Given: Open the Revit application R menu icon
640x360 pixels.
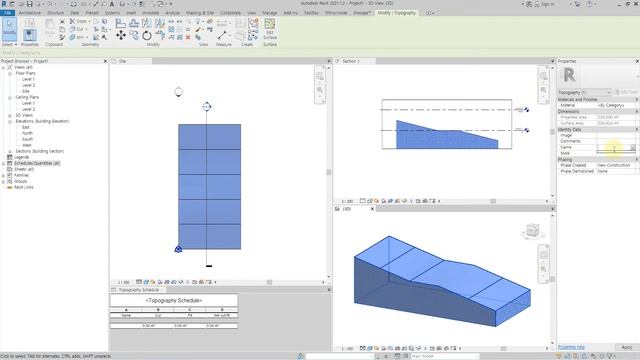Looking at the screenshot, I should 4,4.
